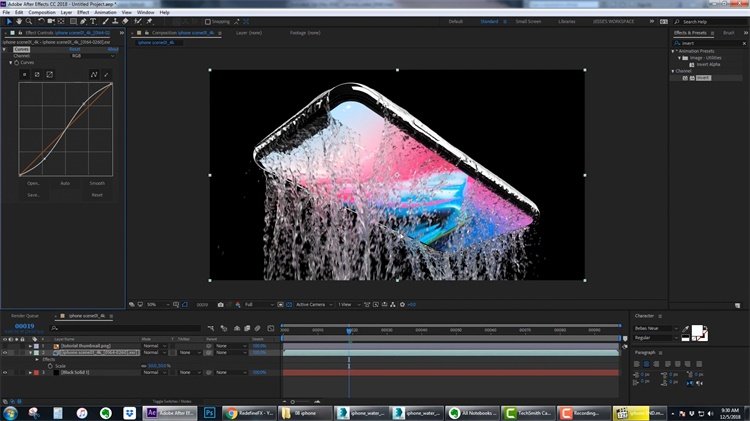Screen dimensions: 750x421
Task: Choose the curve point edit tool in Curves
Action: click(x=94, y=75)
